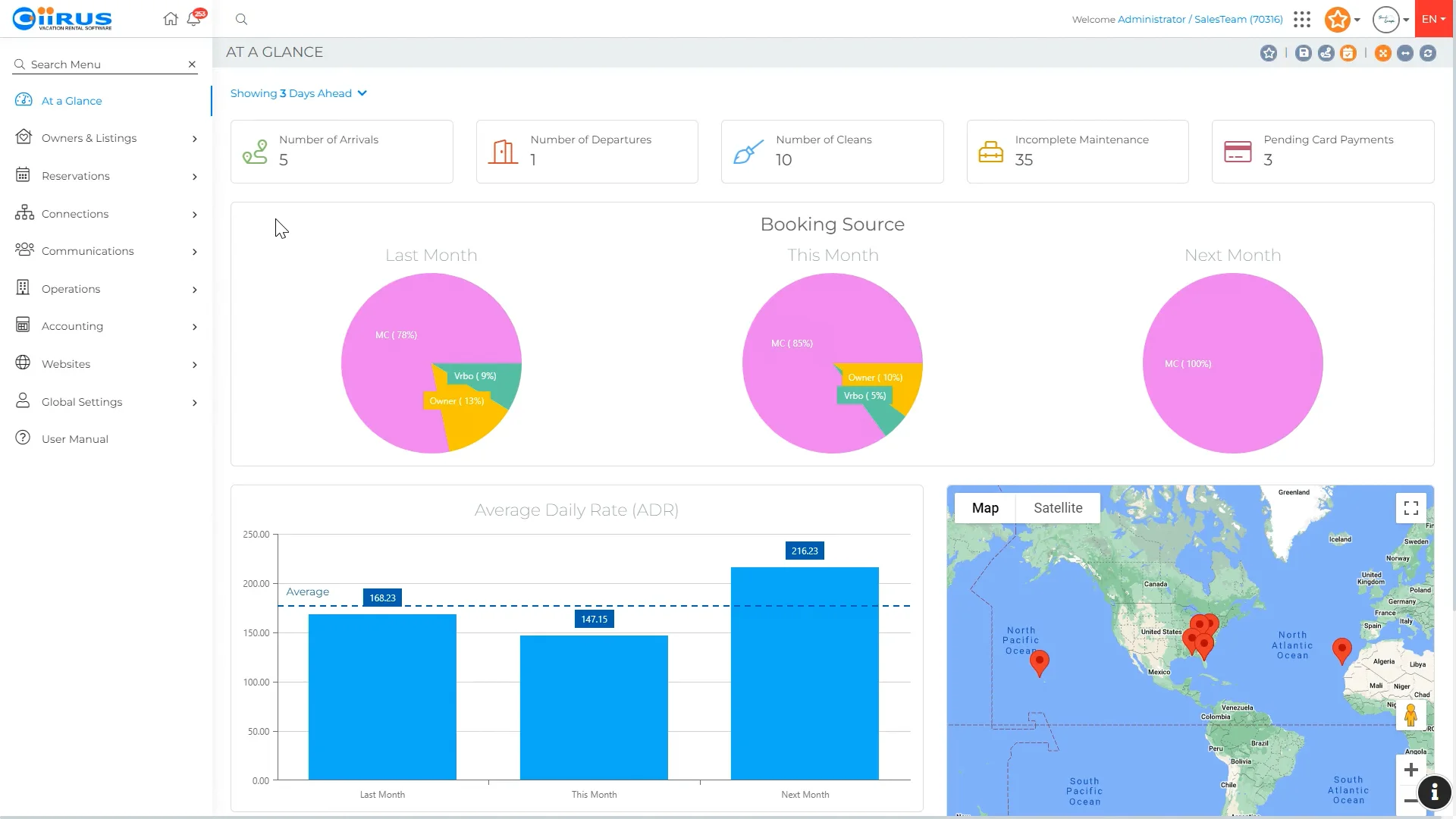
Task: Toggle the map fullscreen control
Action: pos(1410,508)
